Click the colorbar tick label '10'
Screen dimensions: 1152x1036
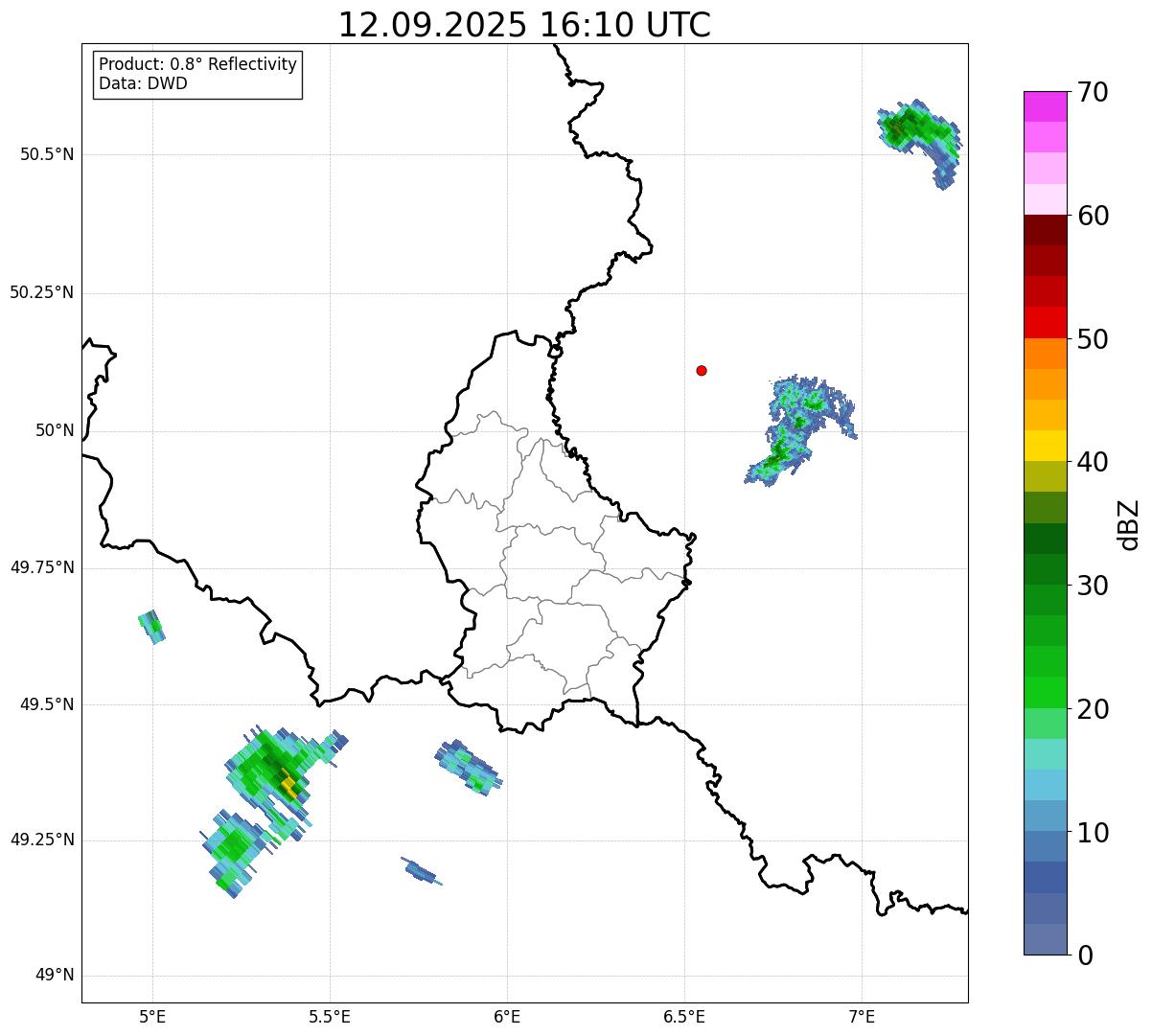1093,833
